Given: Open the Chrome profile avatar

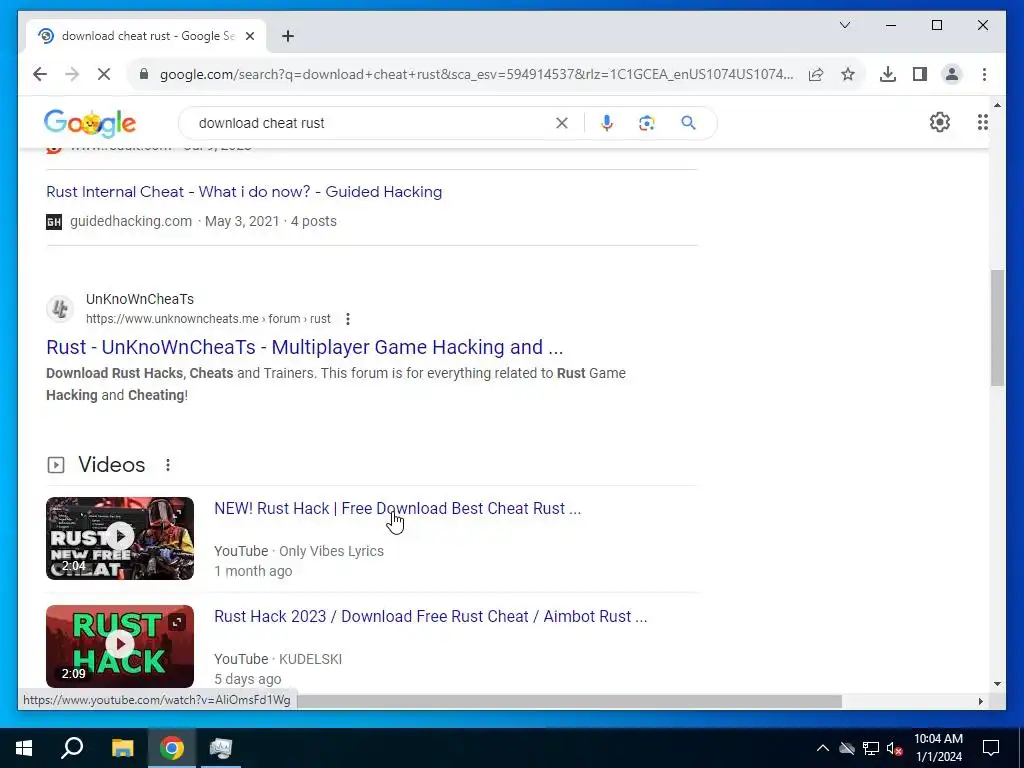Looking at the screenshot, I should click(952, 74).
